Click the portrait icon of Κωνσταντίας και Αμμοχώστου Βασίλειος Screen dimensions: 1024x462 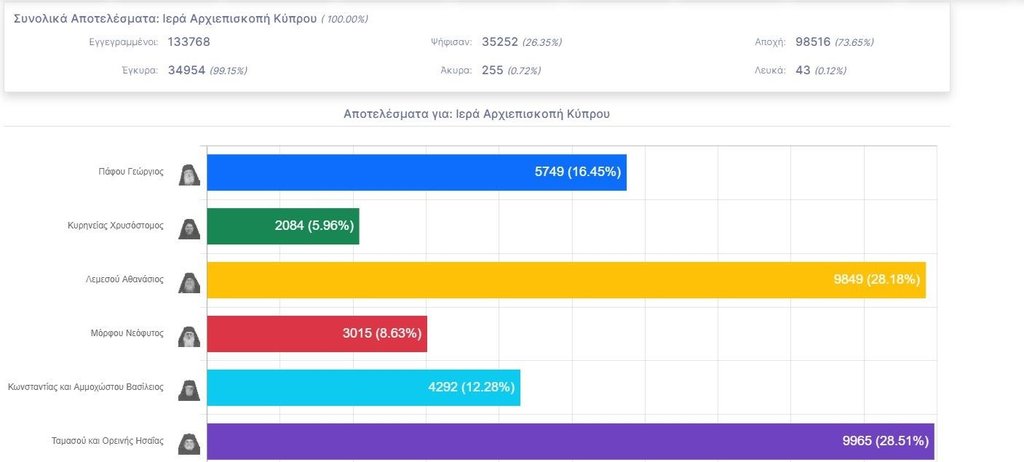point(189,390)
